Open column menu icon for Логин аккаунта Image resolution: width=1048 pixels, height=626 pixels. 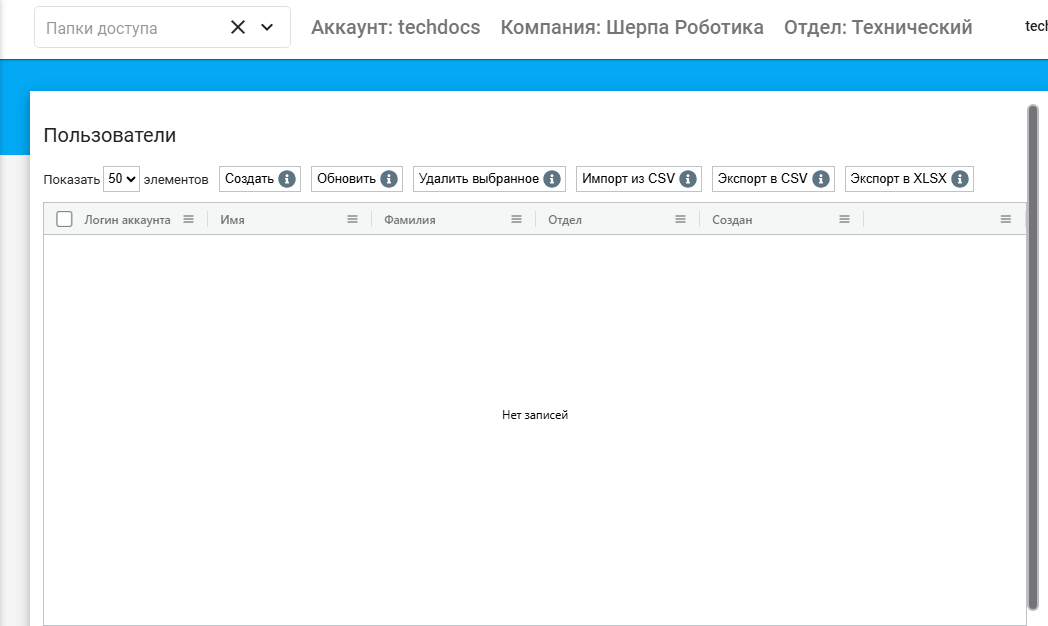tap(188, 219)
